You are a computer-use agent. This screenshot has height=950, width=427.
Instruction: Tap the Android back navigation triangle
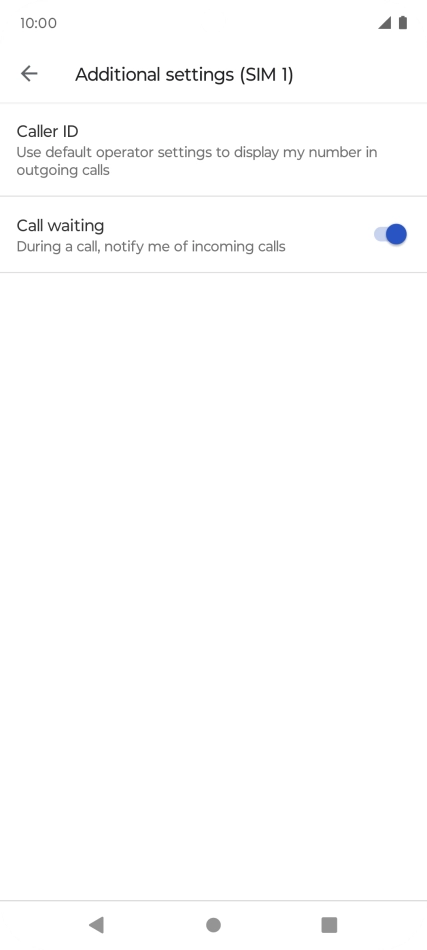96,925
